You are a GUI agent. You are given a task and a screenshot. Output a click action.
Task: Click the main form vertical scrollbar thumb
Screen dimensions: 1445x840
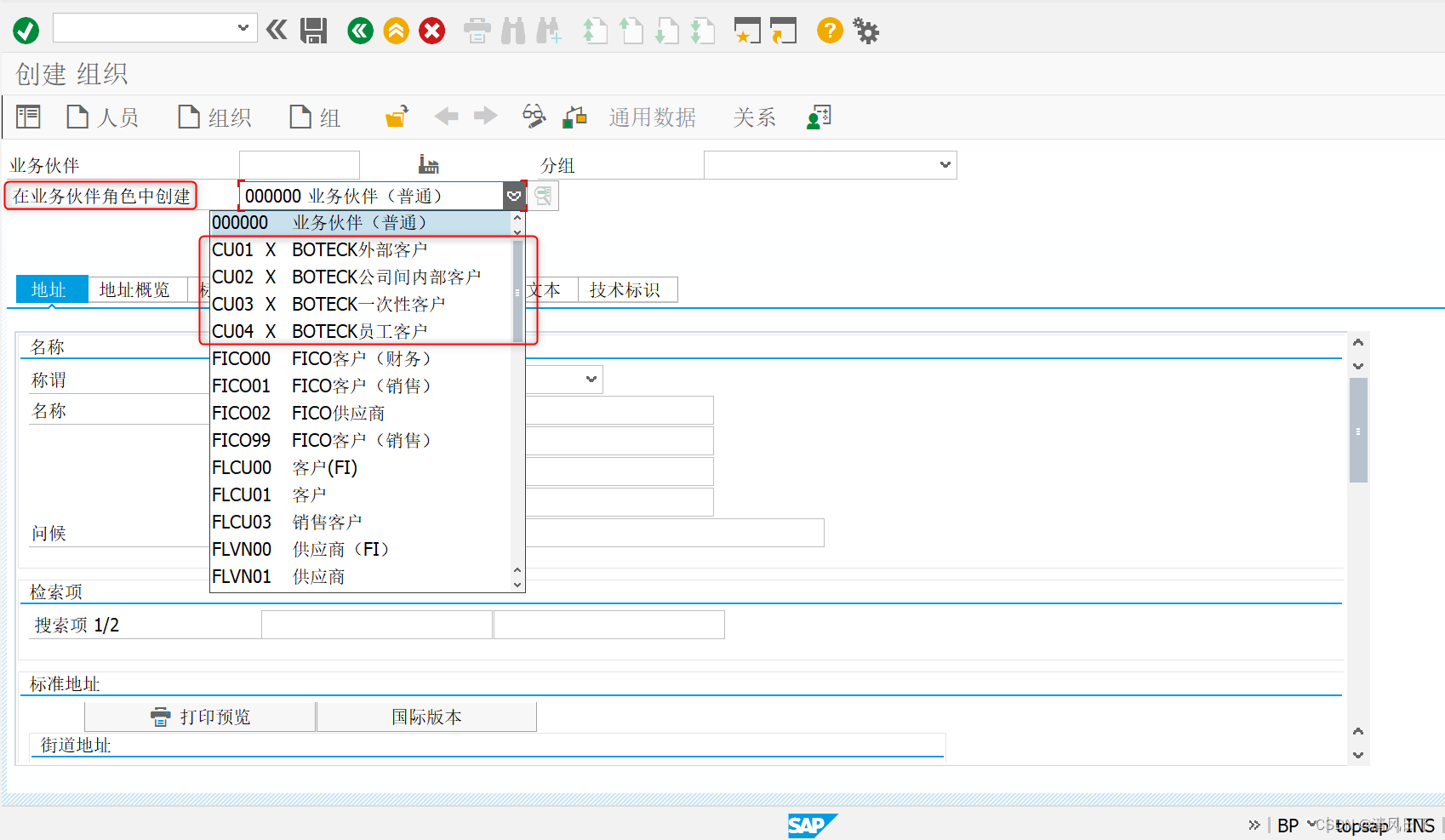click(1358, 431)
